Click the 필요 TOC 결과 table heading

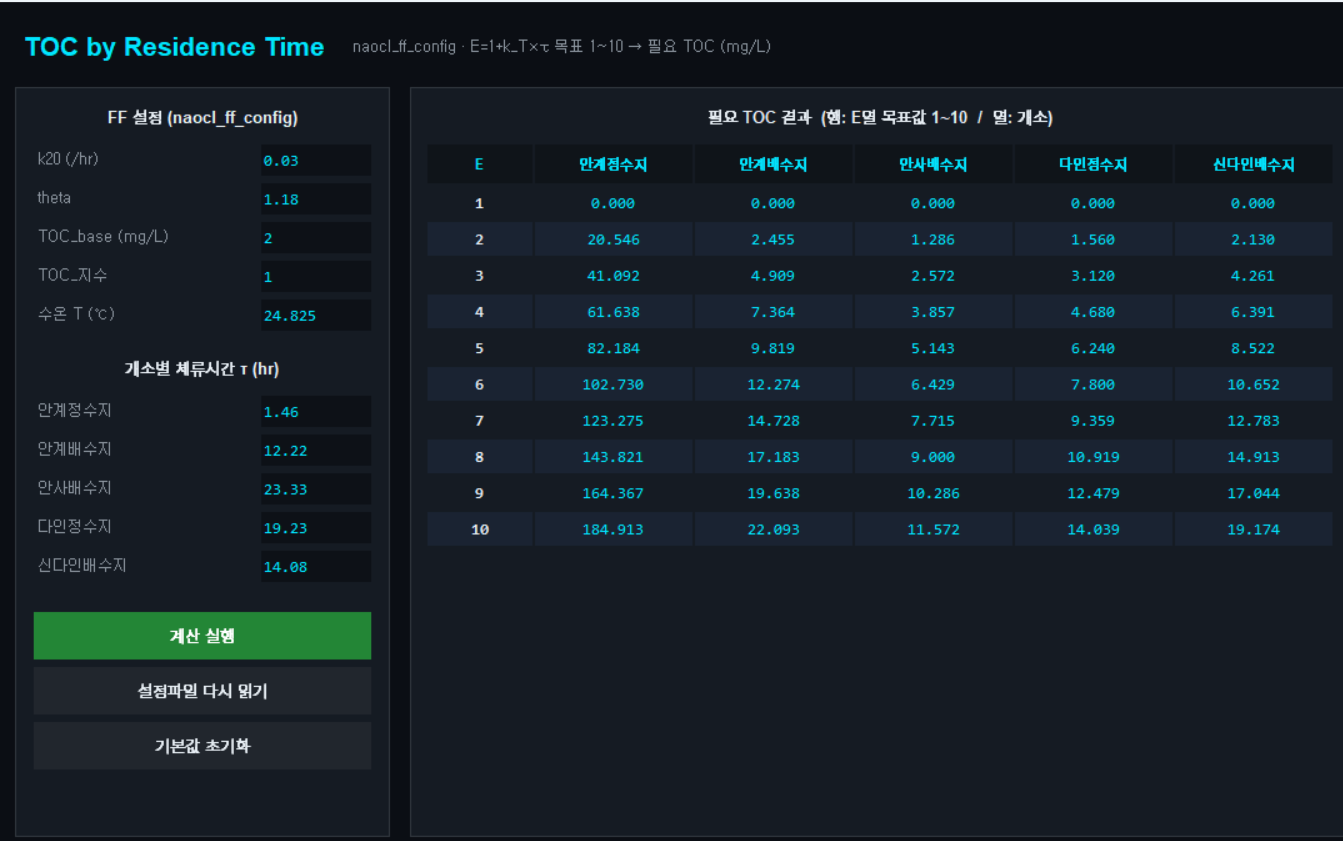pyautogui.click(x=880, y=118)
